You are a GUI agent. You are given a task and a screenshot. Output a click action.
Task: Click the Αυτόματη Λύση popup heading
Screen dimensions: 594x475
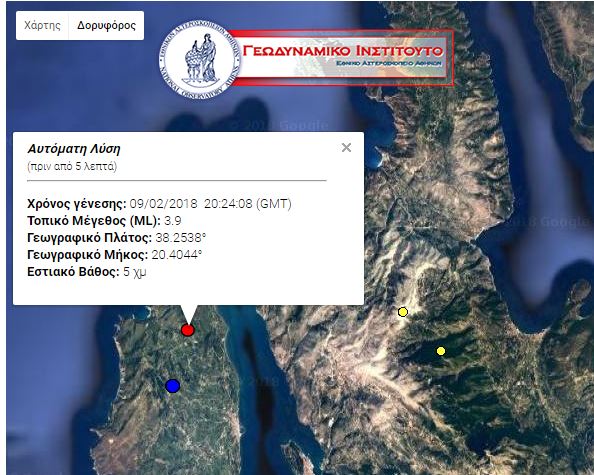[74, 149]
